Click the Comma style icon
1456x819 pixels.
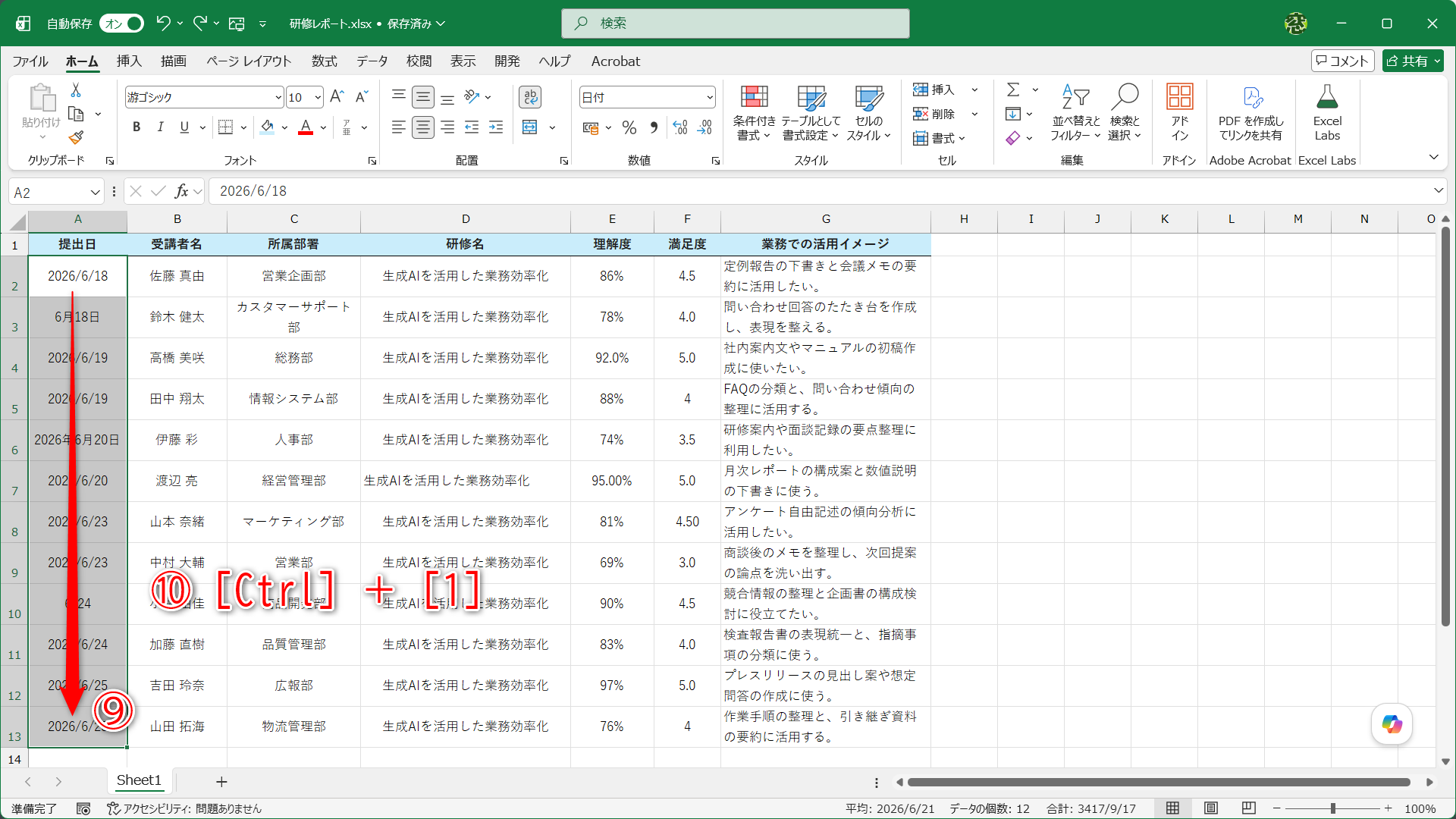654,127
